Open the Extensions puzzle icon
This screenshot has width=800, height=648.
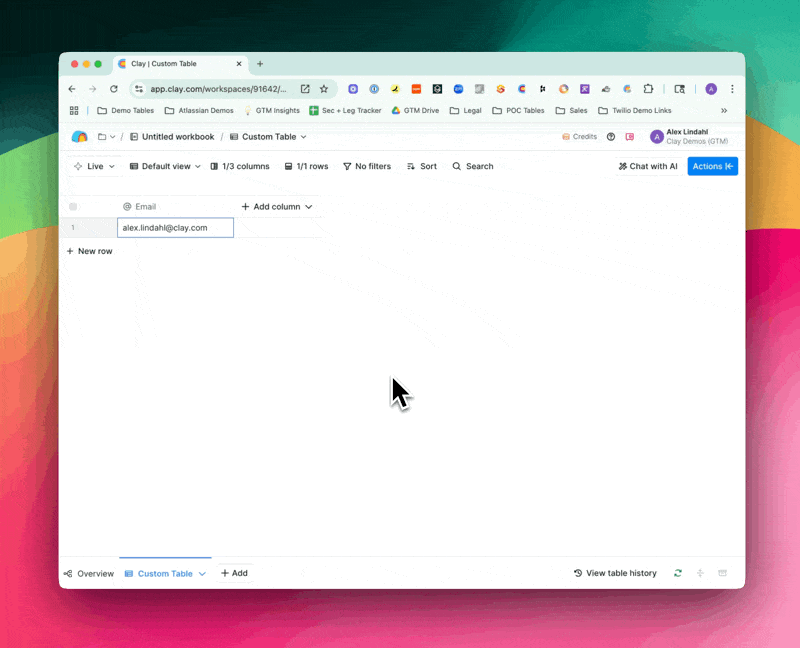[x=648, y=89]
